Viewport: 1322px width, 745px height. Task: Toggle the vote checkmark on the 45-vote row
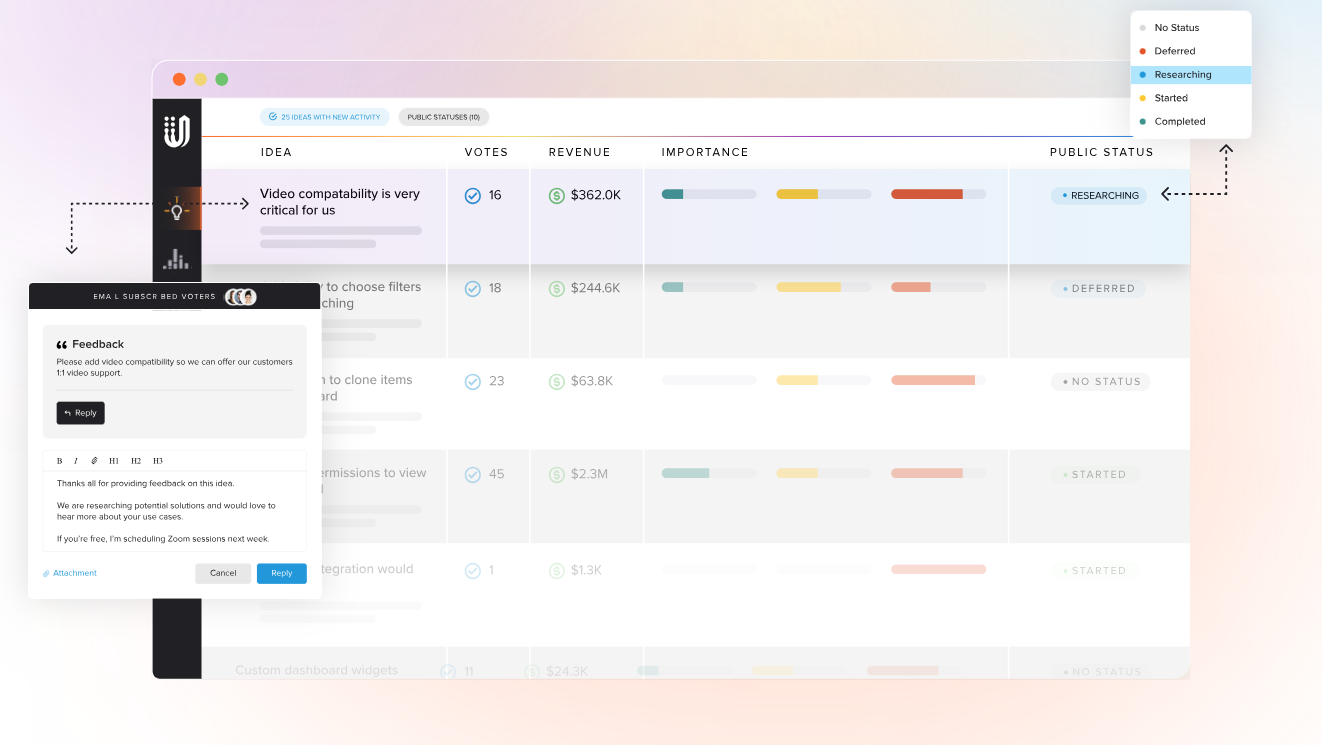[x=472, y=474]
